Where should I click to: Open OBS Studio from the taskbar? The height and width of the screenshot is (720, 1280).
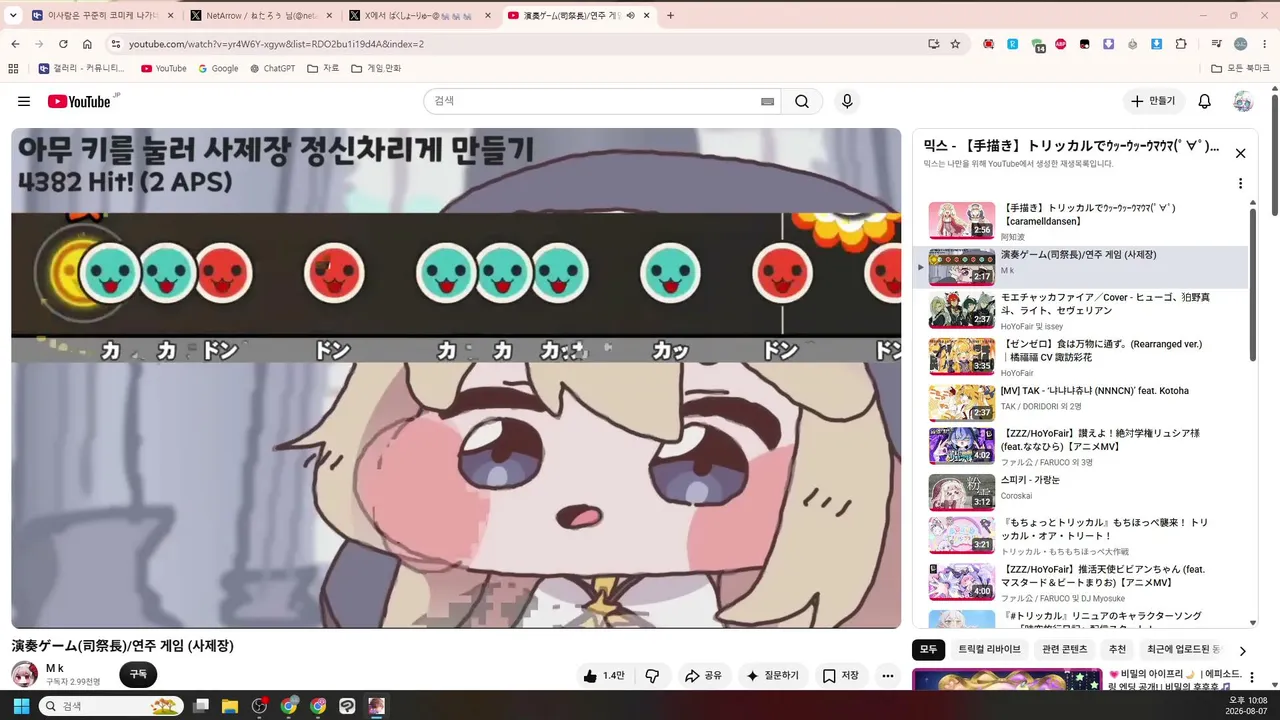[x=260, y=706]
